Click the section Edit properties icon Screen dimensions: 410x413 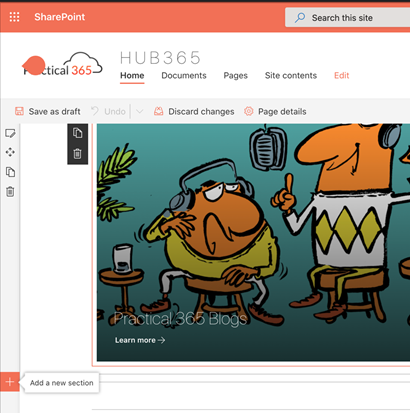tap(10, 134)
